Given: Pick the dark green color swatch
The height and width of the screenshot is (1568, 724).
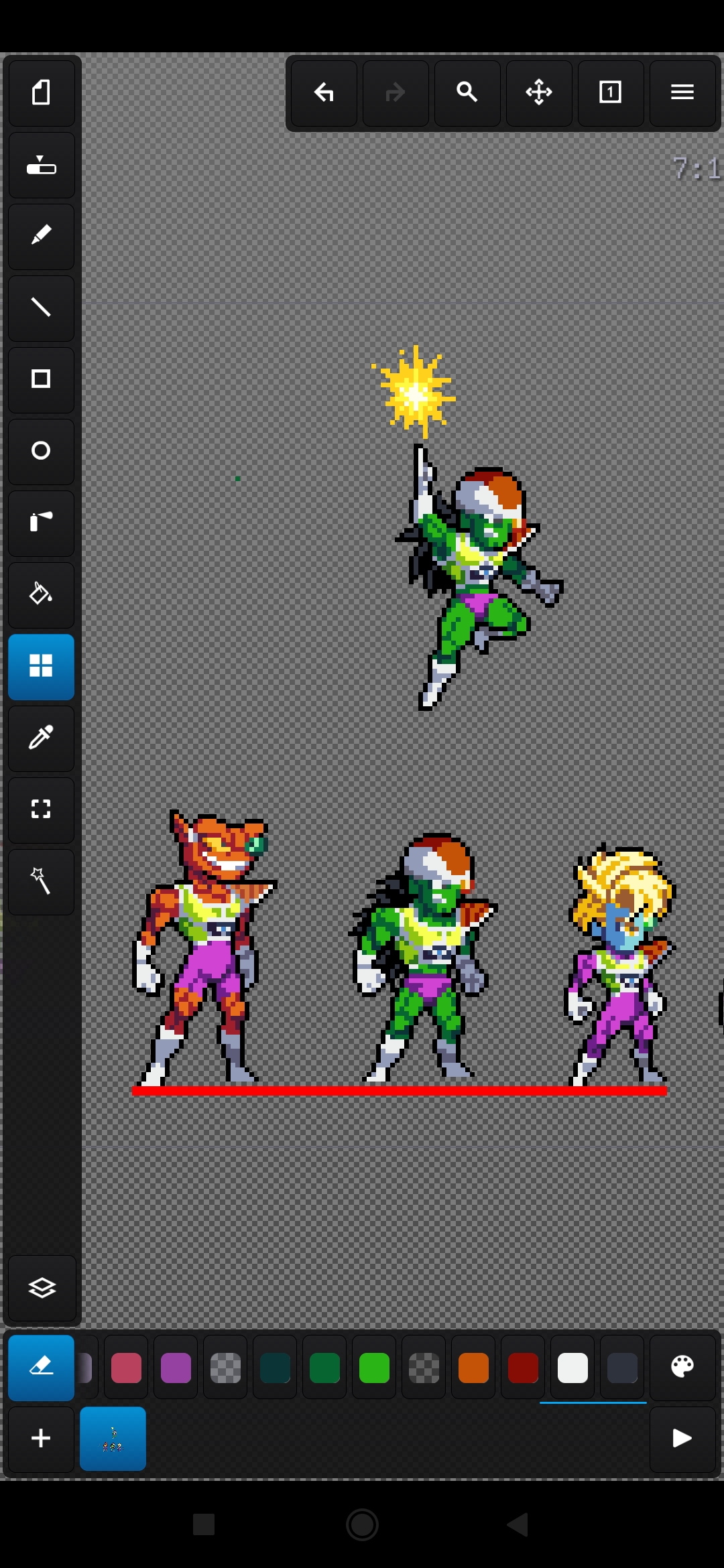Looking at the screenshot, I should click(x=324, y=1368).
